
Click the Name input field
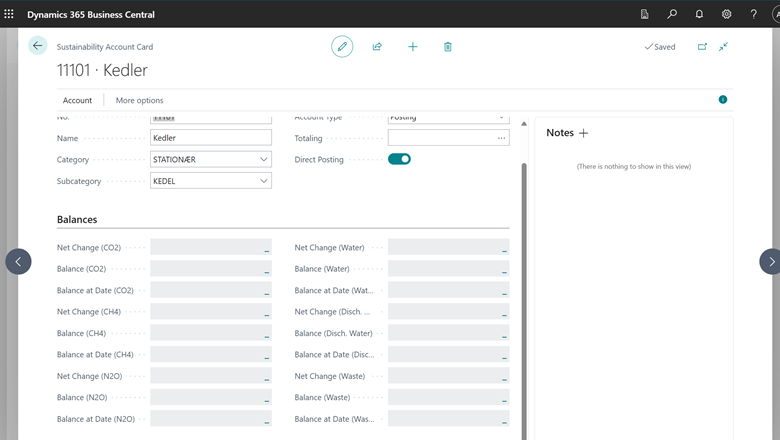[211, 138]
